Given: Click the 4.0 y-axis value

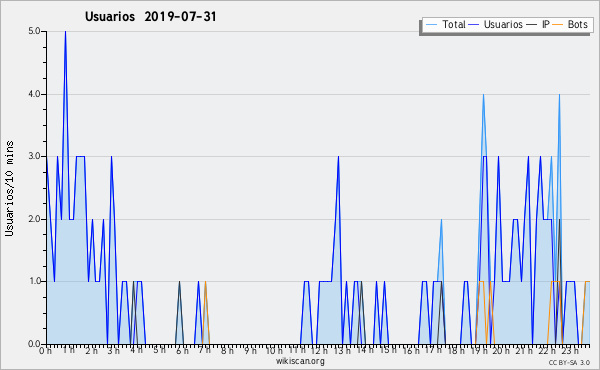Looking at the screenshot, I should click(x=34, y=94).
